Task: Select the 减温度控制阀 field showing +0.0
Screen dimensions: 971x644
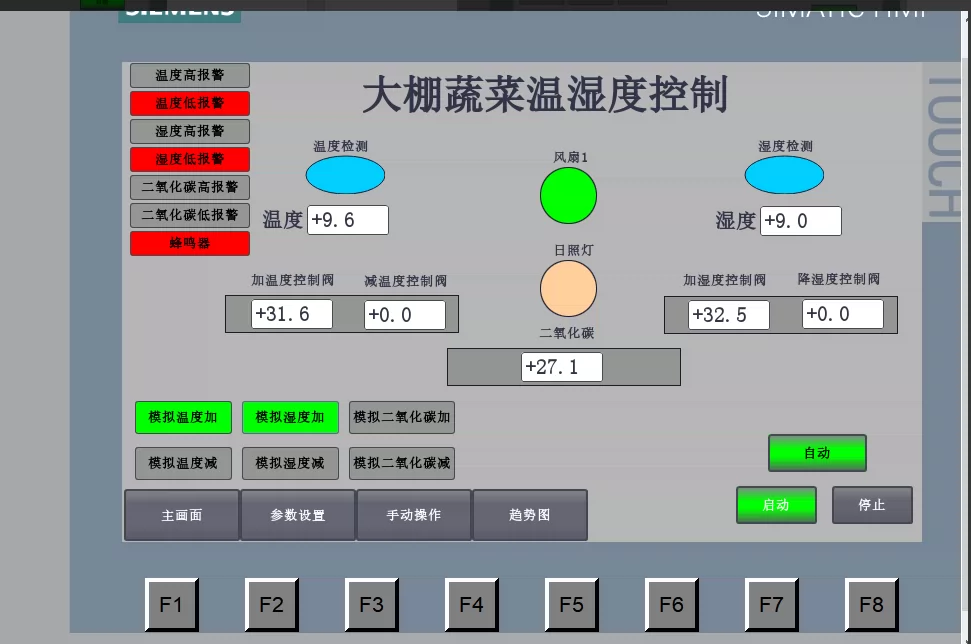Action: 404,315
